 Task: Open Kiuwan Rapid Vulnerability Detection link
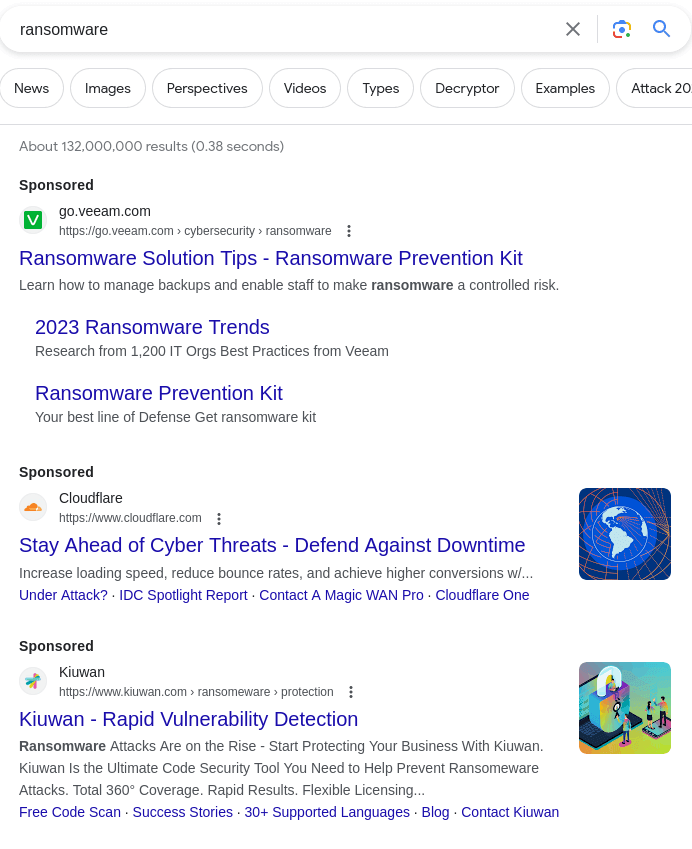click(188, 719)
